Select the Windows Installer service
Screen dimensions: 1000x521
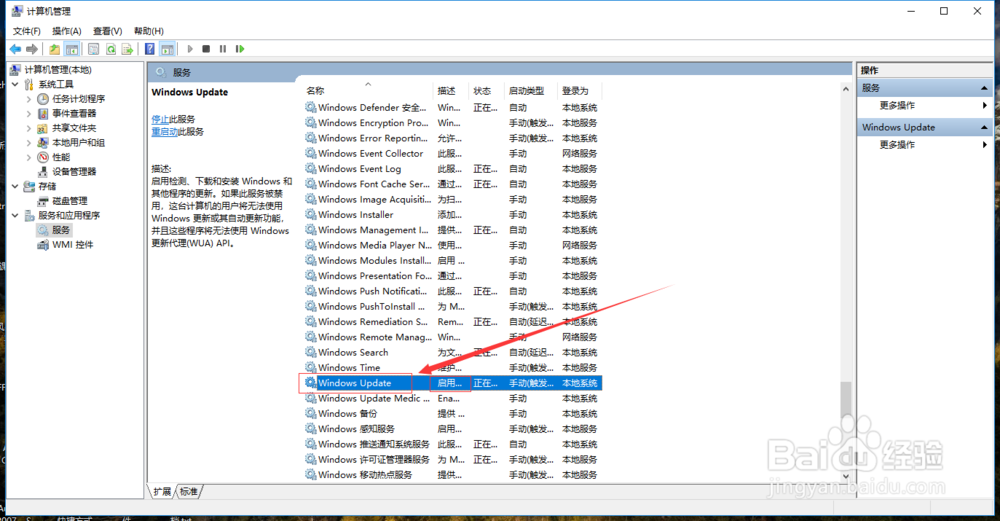[452, 215]
